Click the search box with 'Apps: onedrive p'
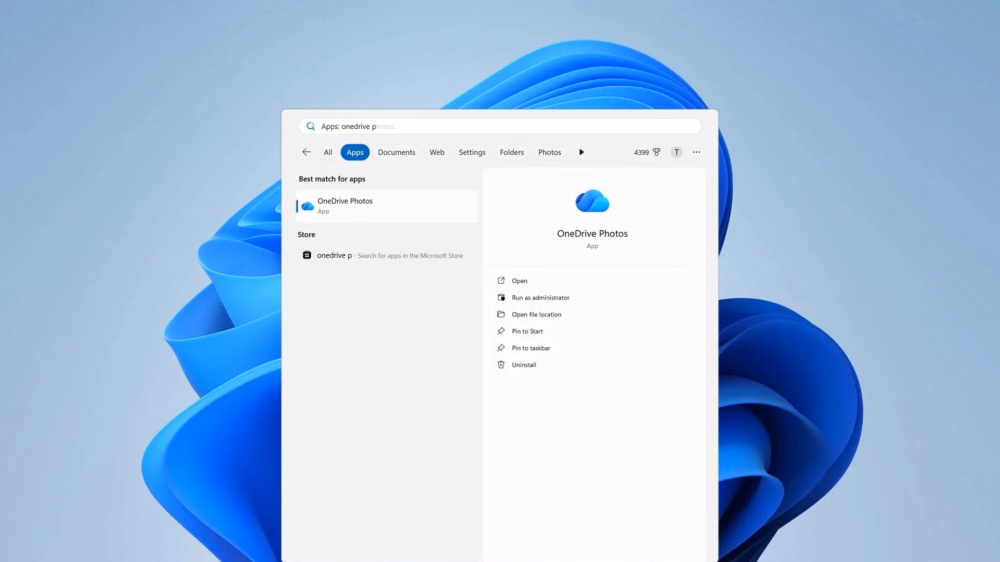The width and height of the screenshot is (1000, 562). [x=499, y=126]
